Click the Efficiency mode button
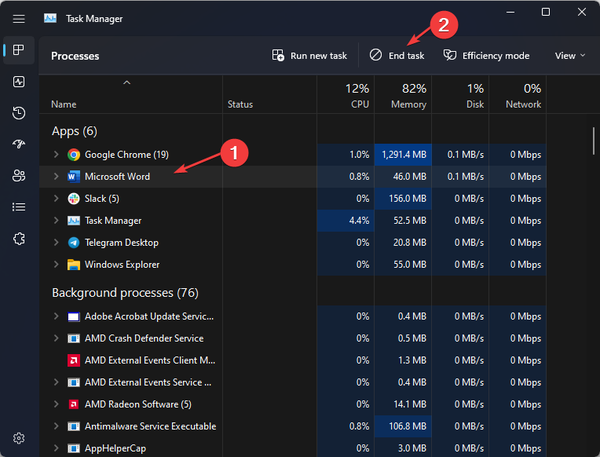The height and width of the screenshot is (457, 600). 486,56
